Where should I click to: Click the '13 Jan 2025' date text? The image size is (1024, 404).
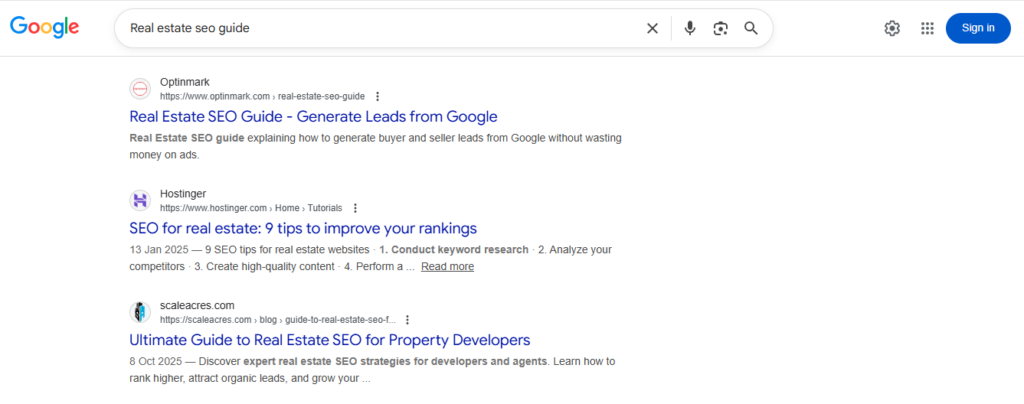[x=158, y=249]
